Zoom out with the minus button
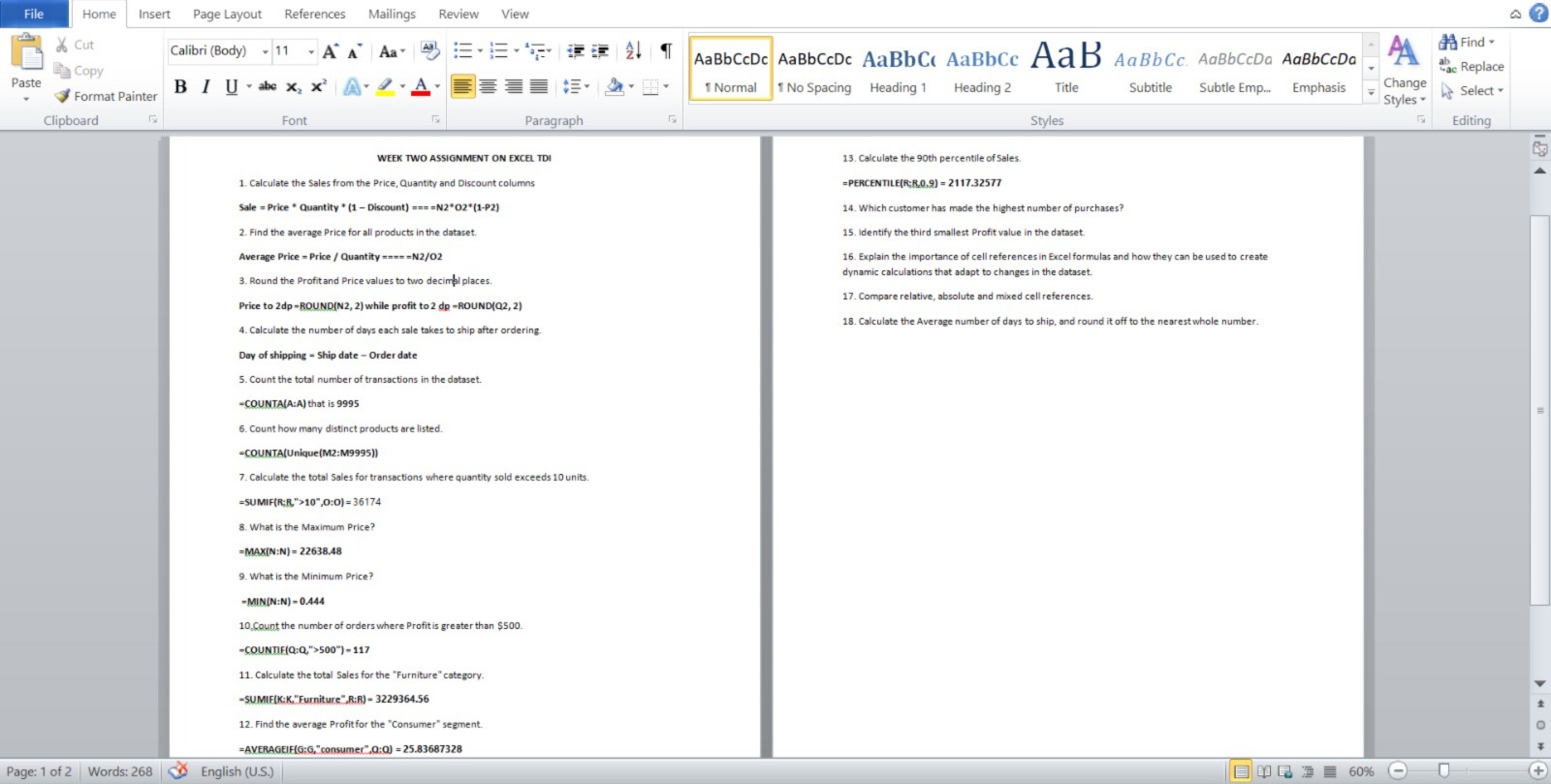This screenshot has width=1551, height=784. pyautogui.click(x=1398, y=771)
